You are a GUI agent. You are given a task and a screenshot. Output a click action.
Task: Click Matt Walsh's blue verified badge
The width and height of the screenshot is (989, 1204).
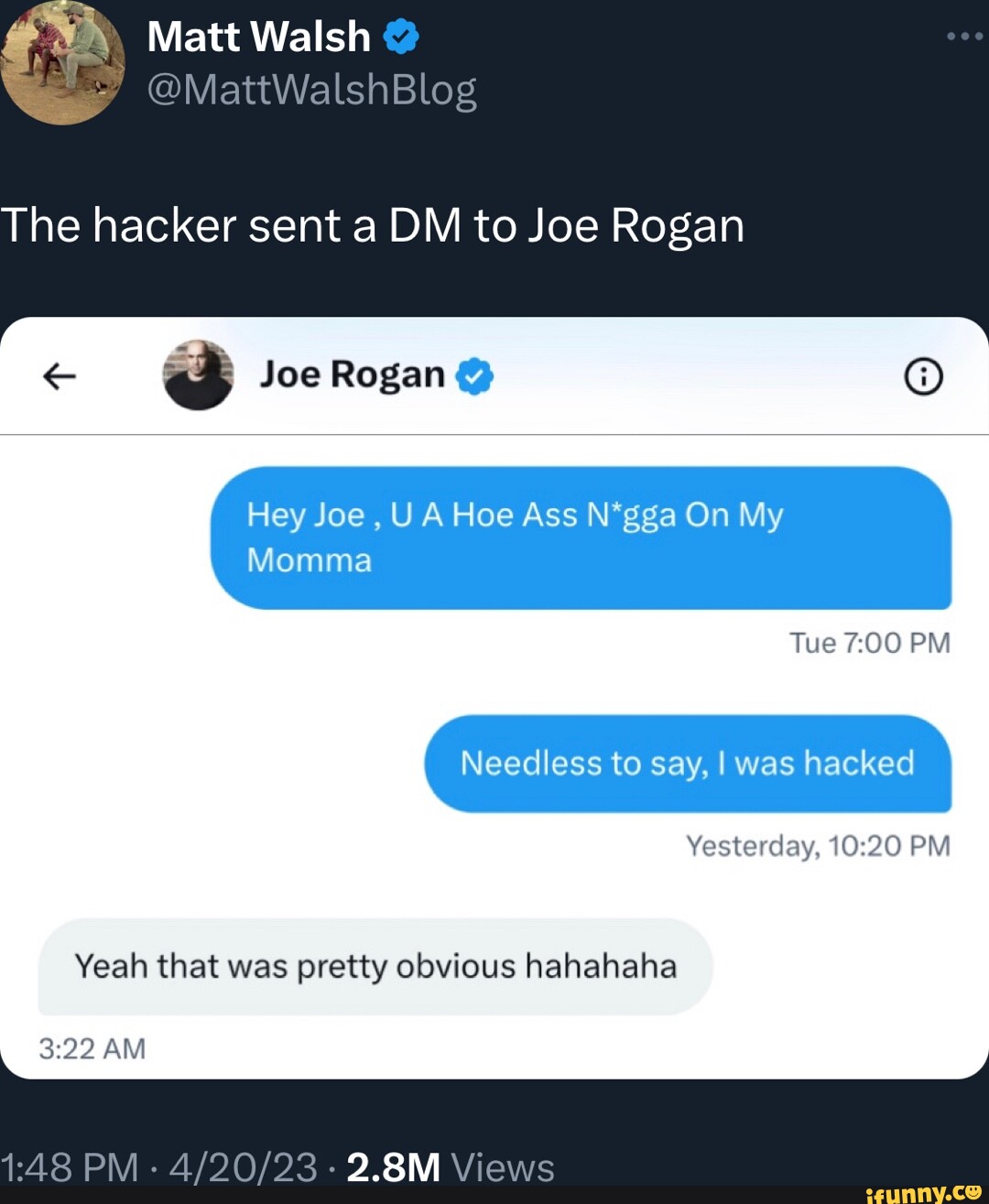(400, 35)
